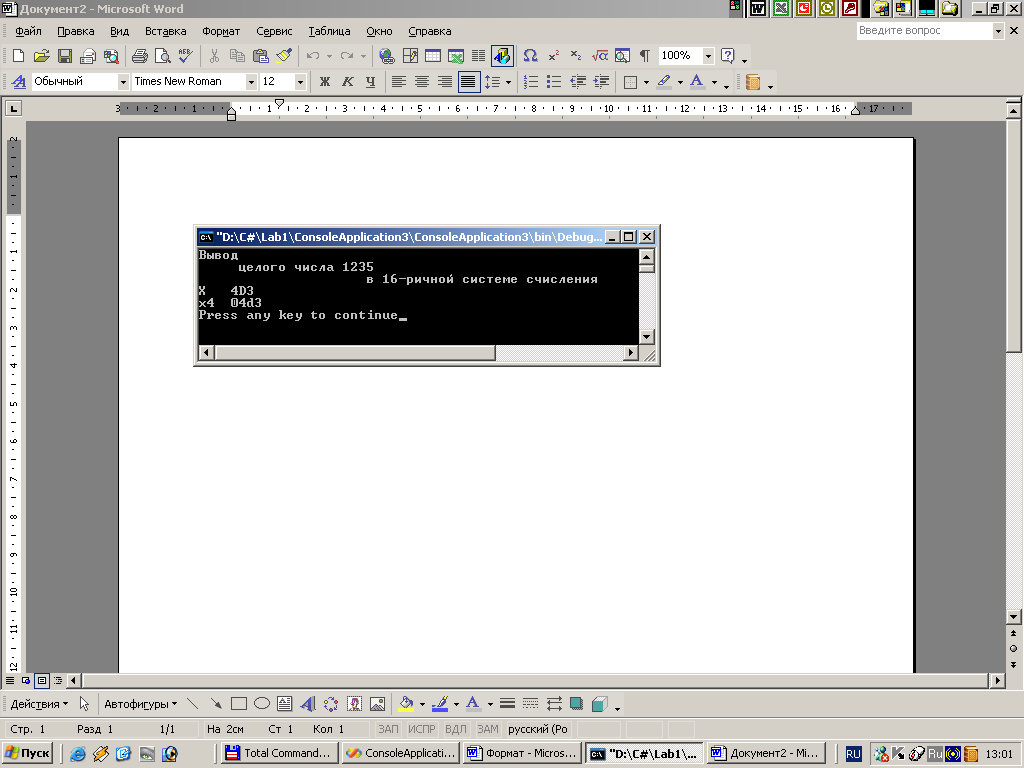Open the Columns layout button
This screenshot has width=1024, height=768.
pos(479,56)
